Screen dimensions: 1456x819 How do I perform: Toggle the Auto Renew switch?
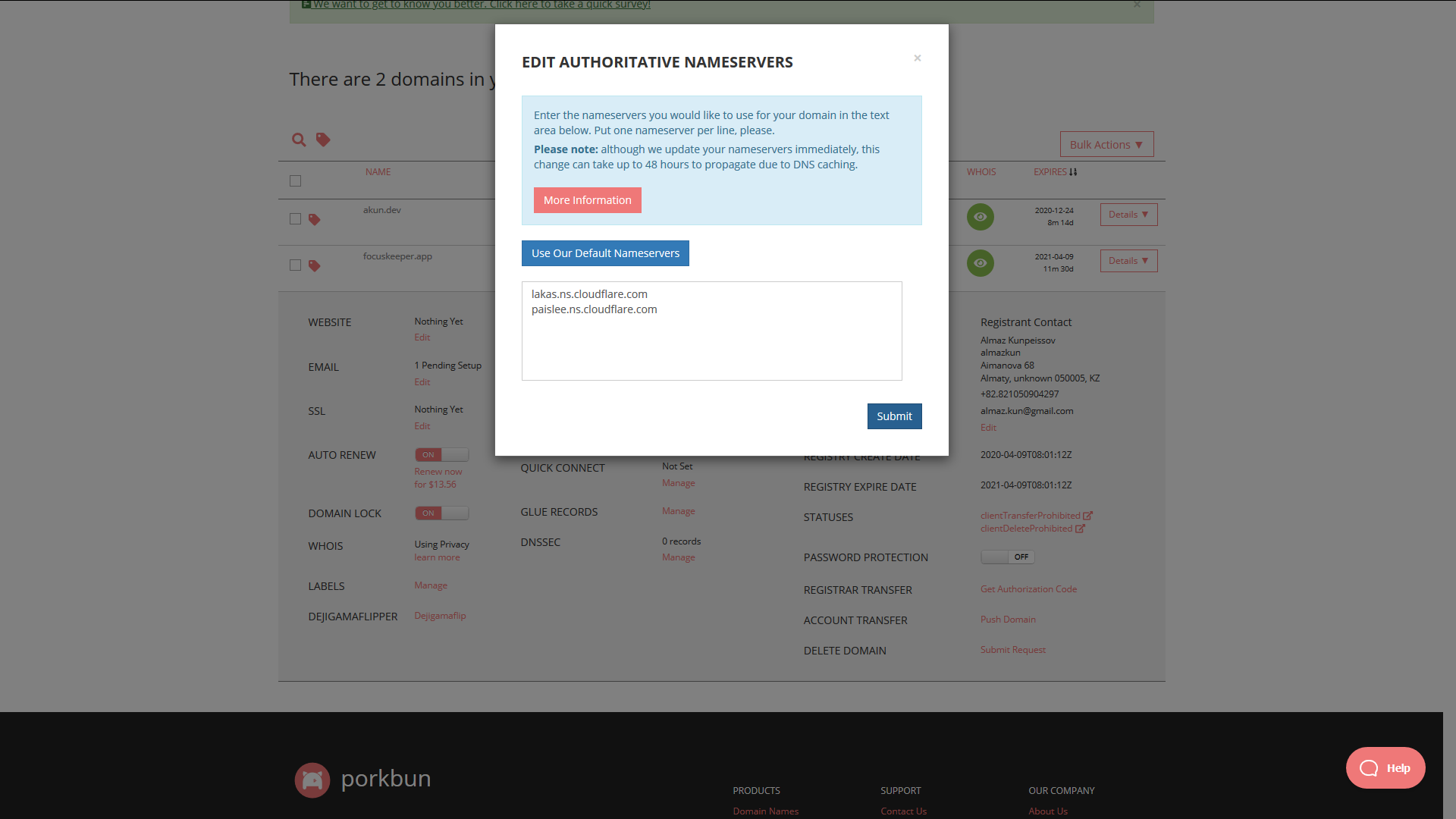(441, 455)
